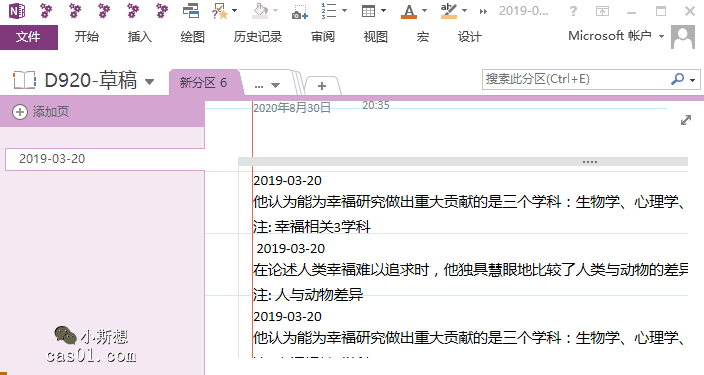
Task: Expand page to full view arrow icon
Action: [686, 120]
